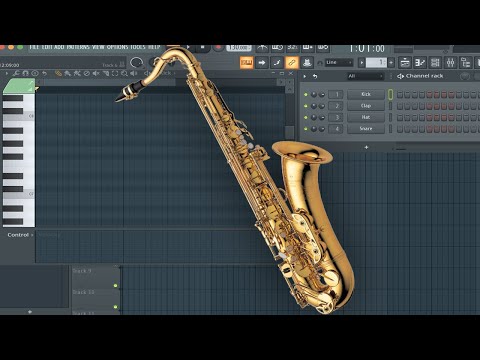Add a new pattern with plus button

coord(391,62)
